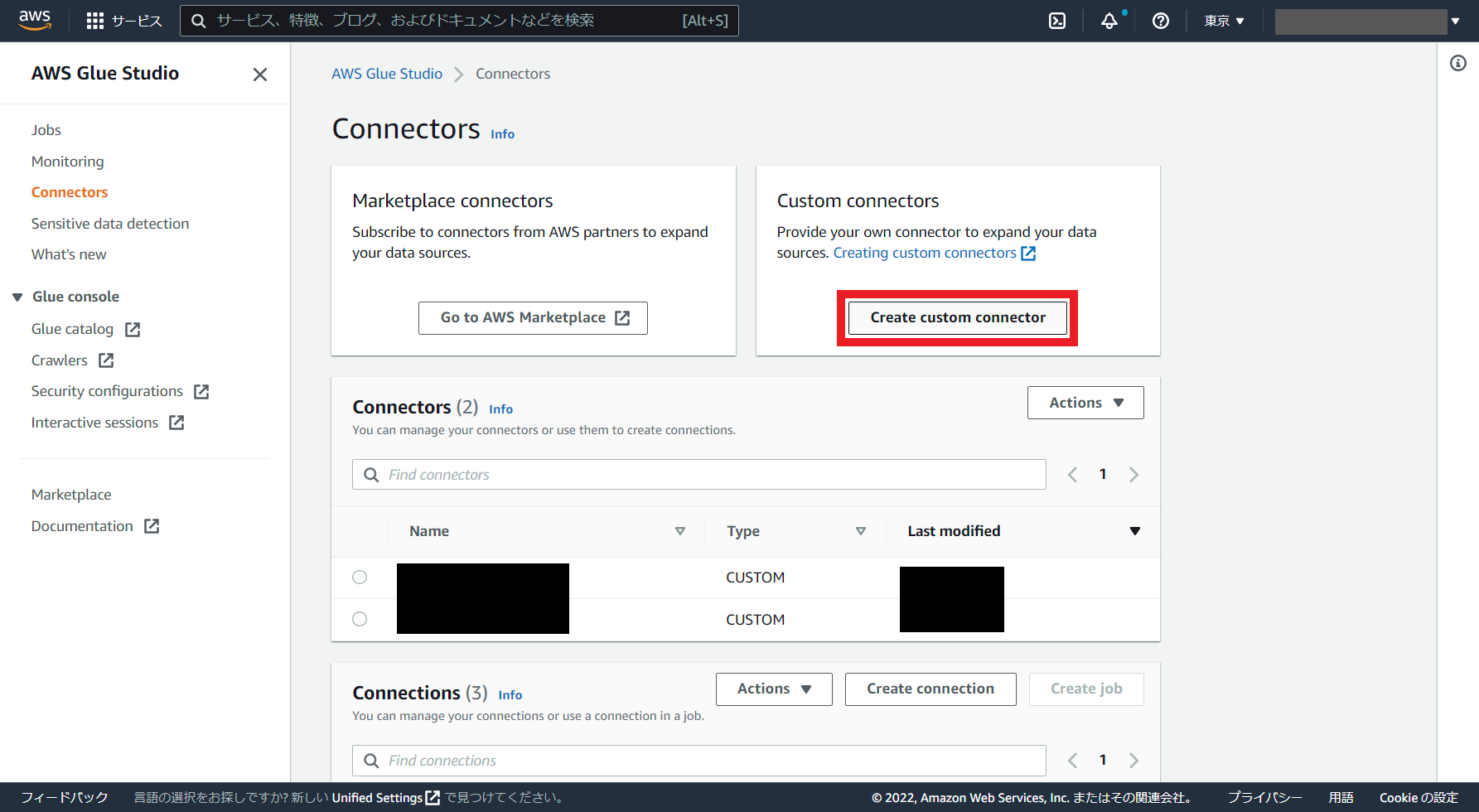The width and height of the screenshot is (1479, 812).
Task: Click the Security configurations external link icon
Action: 201,392
